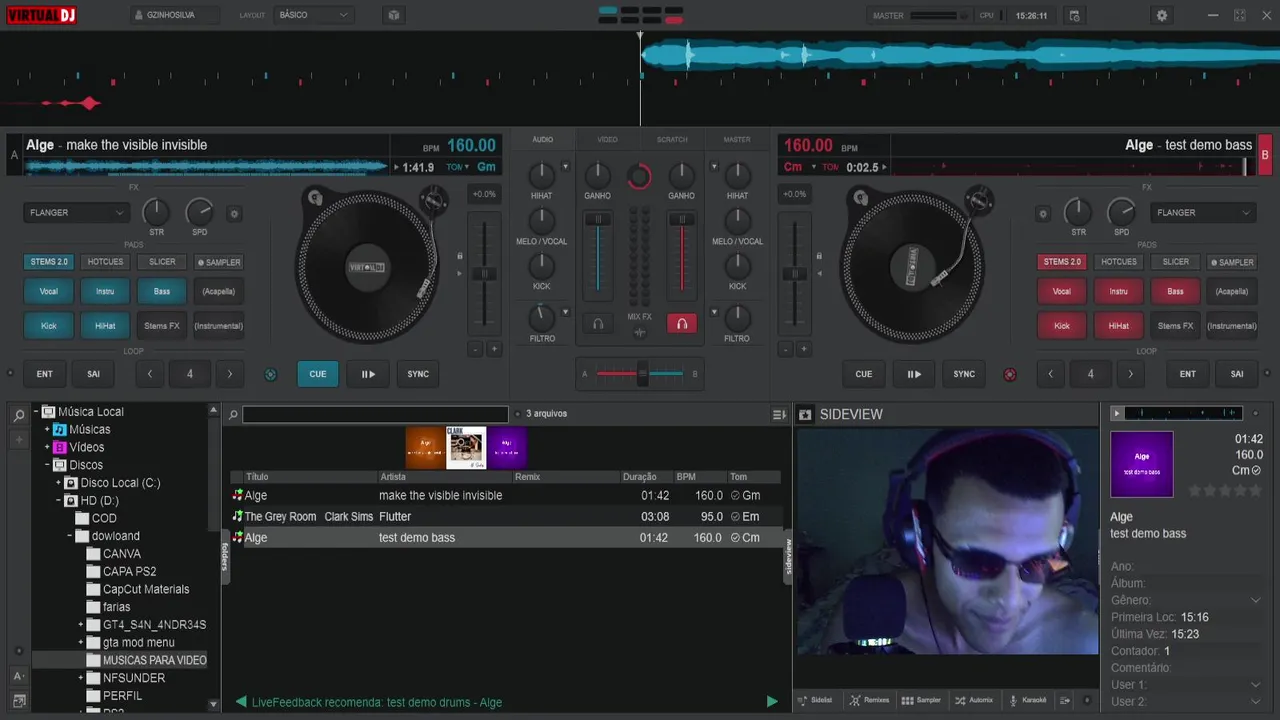Click the SAI loop-out button on deck B
Viewport: 1280px width, 720px height.
click(x=1237, y=374)
